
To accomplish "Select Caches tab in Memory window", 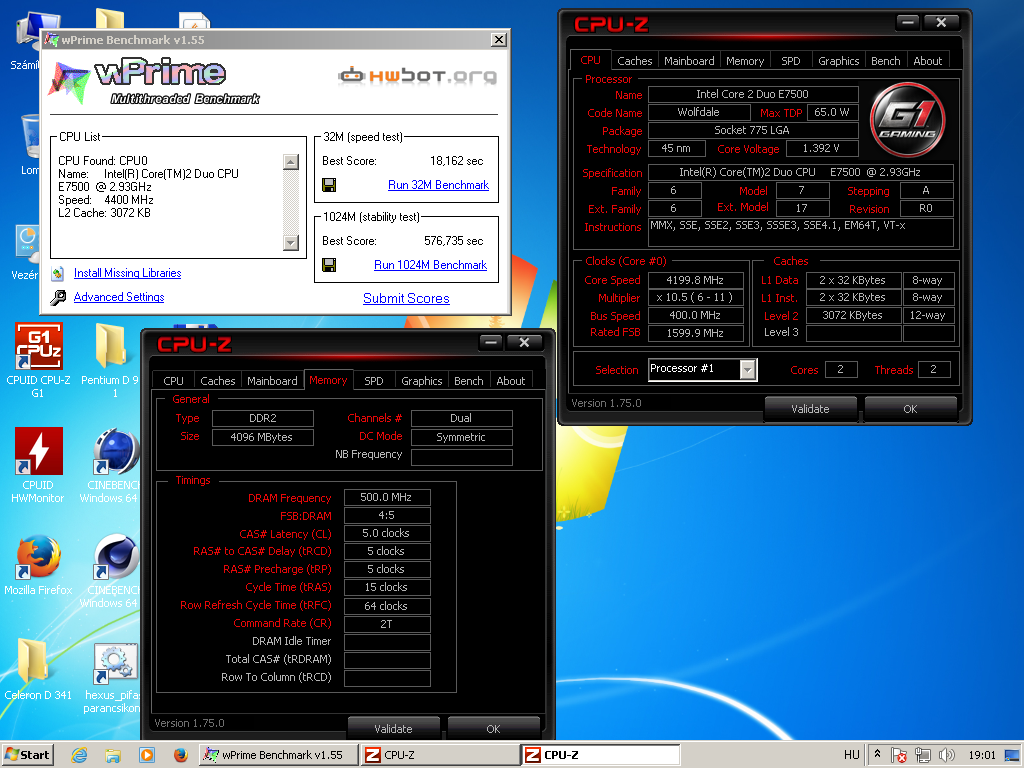I will click(x=217, y=381).
